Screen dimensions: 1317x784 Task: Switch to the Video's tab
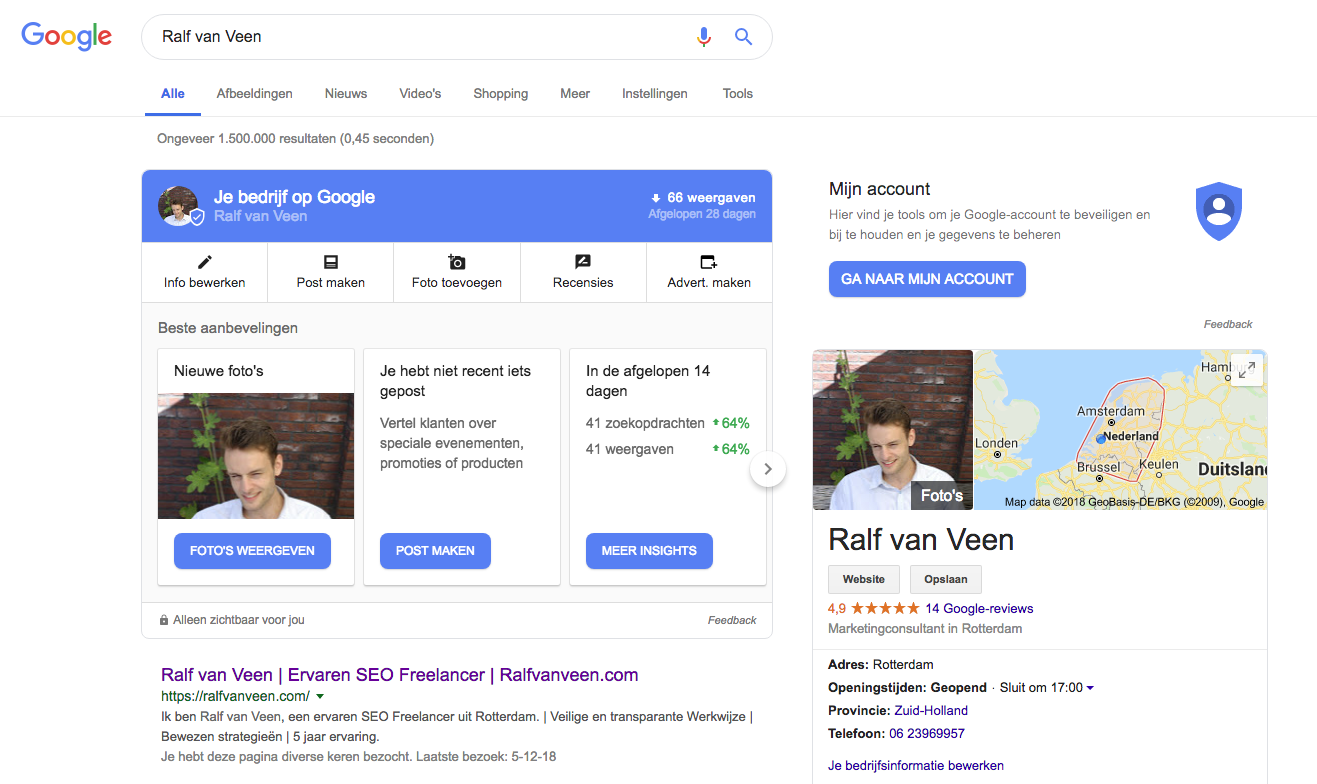tap(420, 93)
